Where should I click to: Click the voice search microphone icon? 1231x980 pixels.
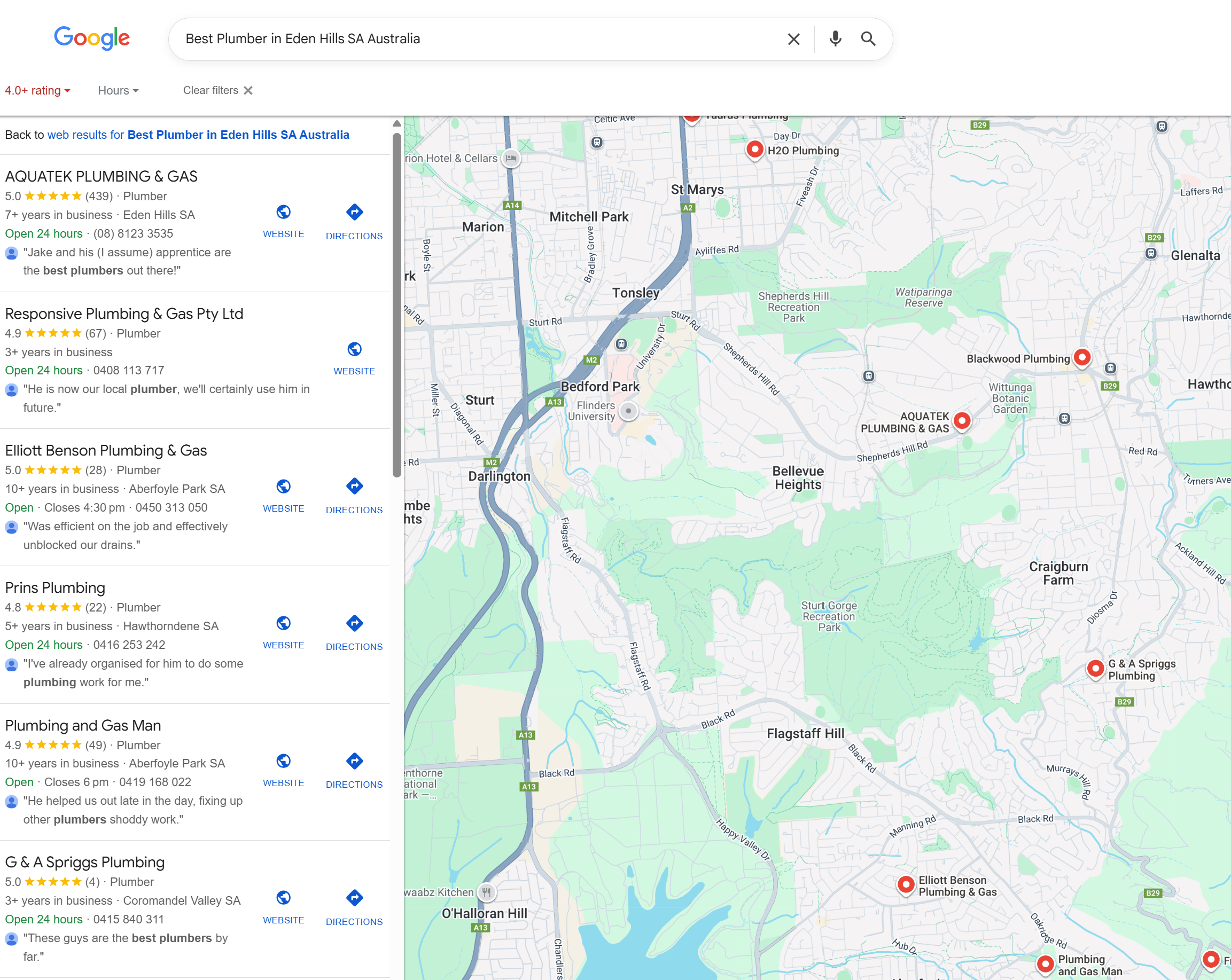point(835,39)
